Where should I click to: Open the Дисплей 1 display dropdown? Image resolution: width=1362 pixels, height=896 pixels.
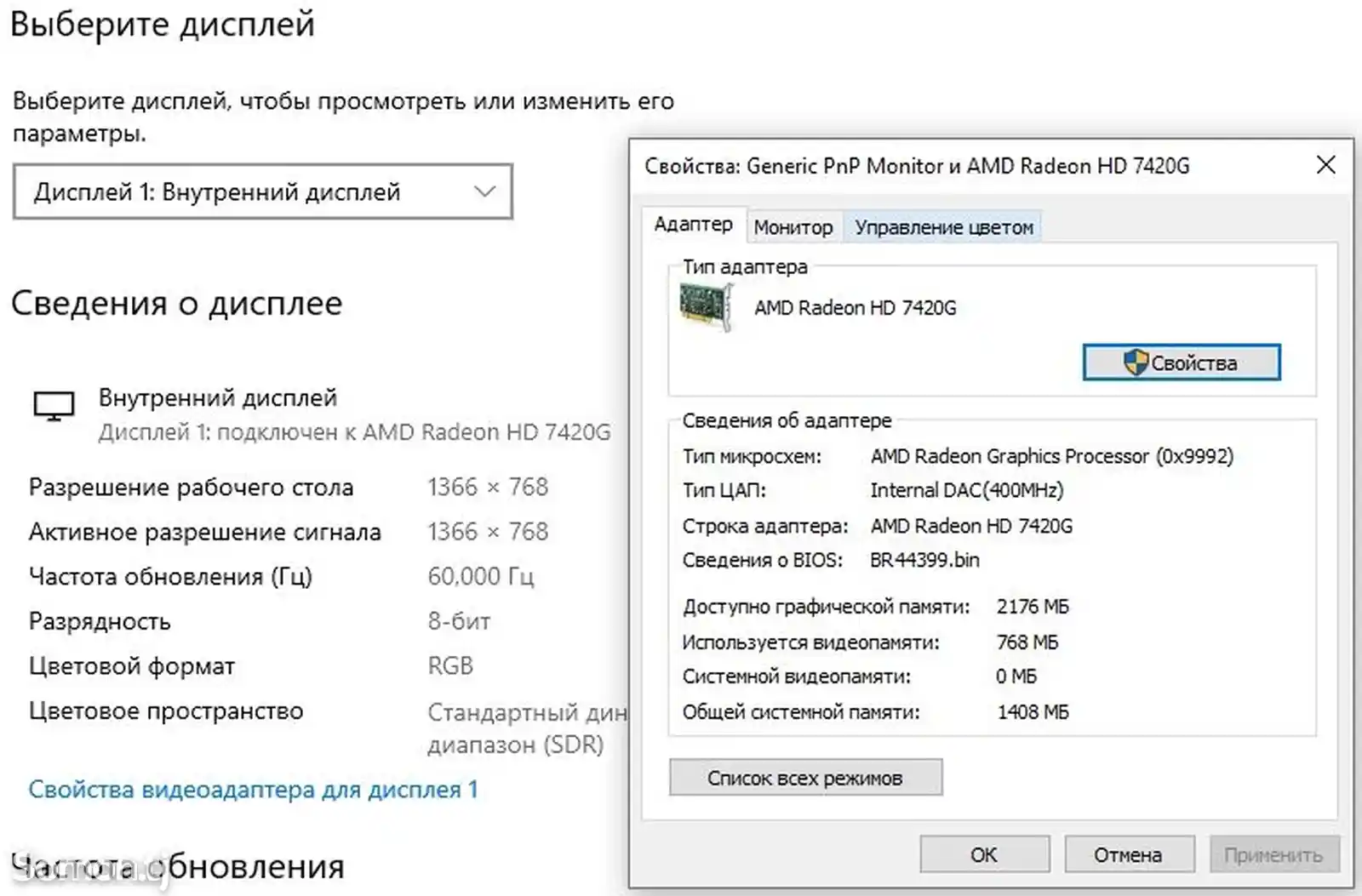(263, 192)
